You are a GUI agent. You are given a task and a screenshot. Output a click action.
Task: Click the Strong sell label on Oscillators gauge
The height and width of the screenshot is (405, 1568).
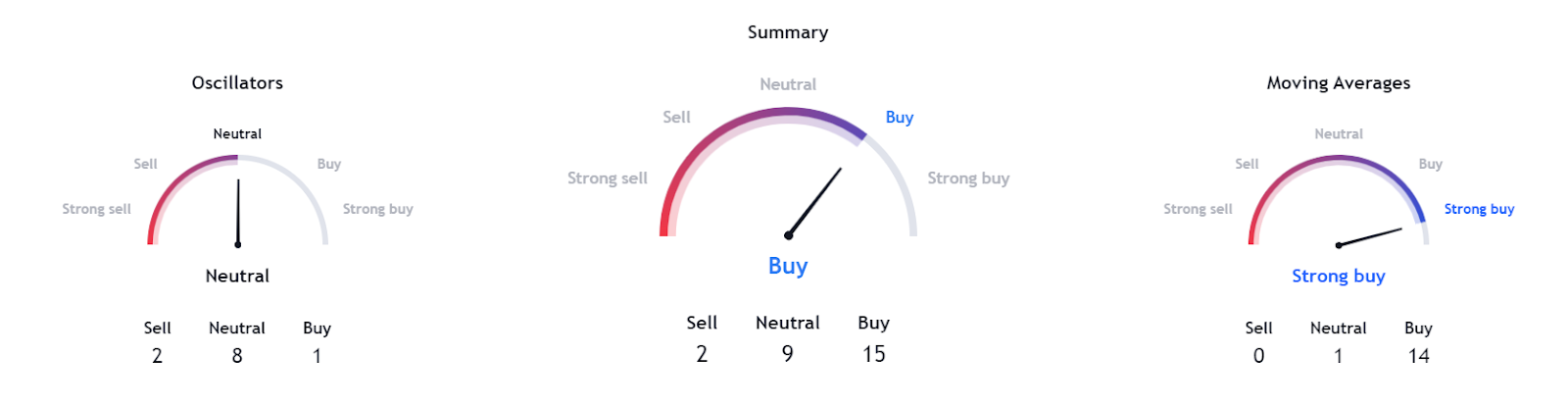click(x=96, y=209)
